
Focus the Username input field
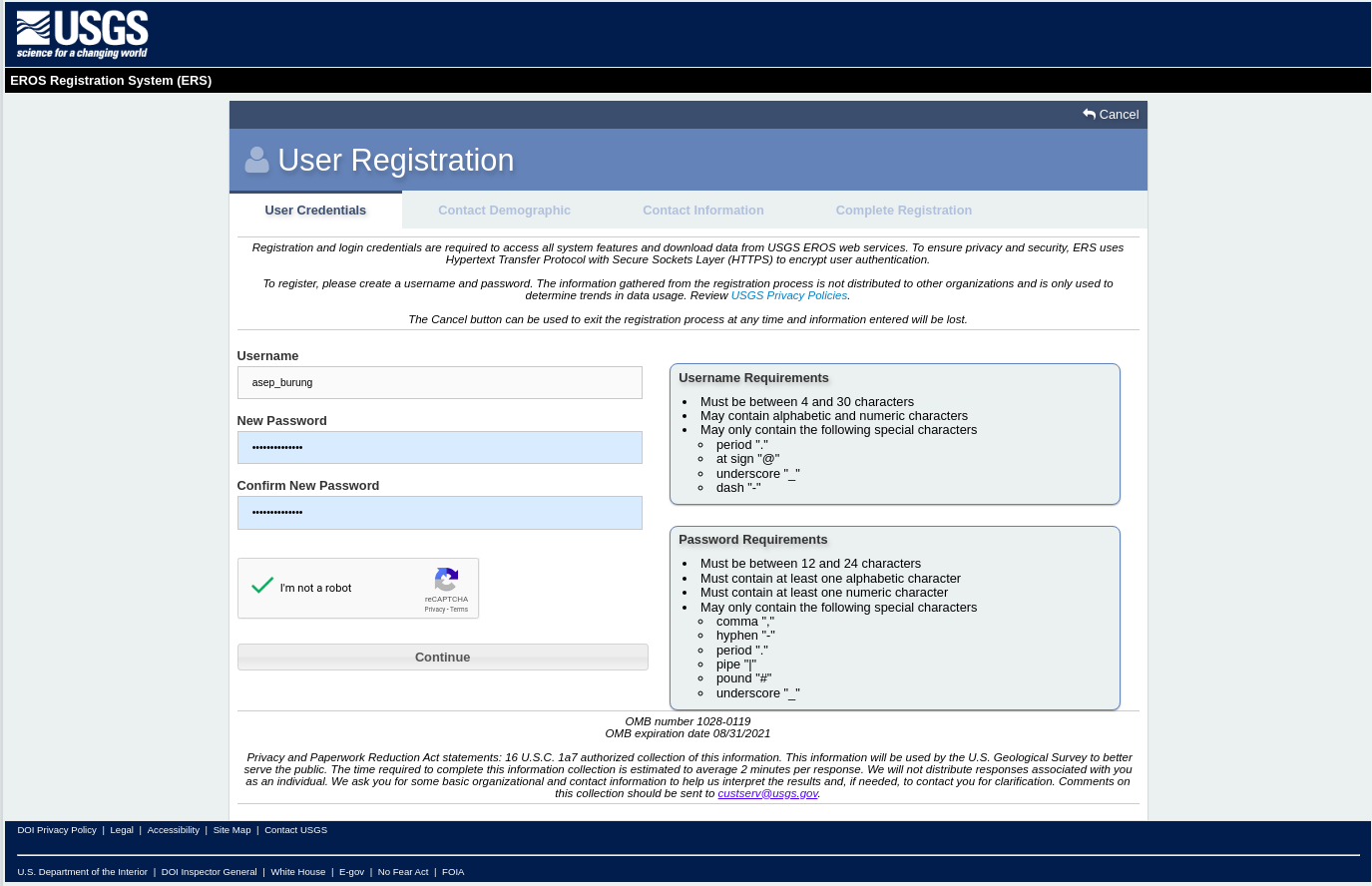(440, 383)
